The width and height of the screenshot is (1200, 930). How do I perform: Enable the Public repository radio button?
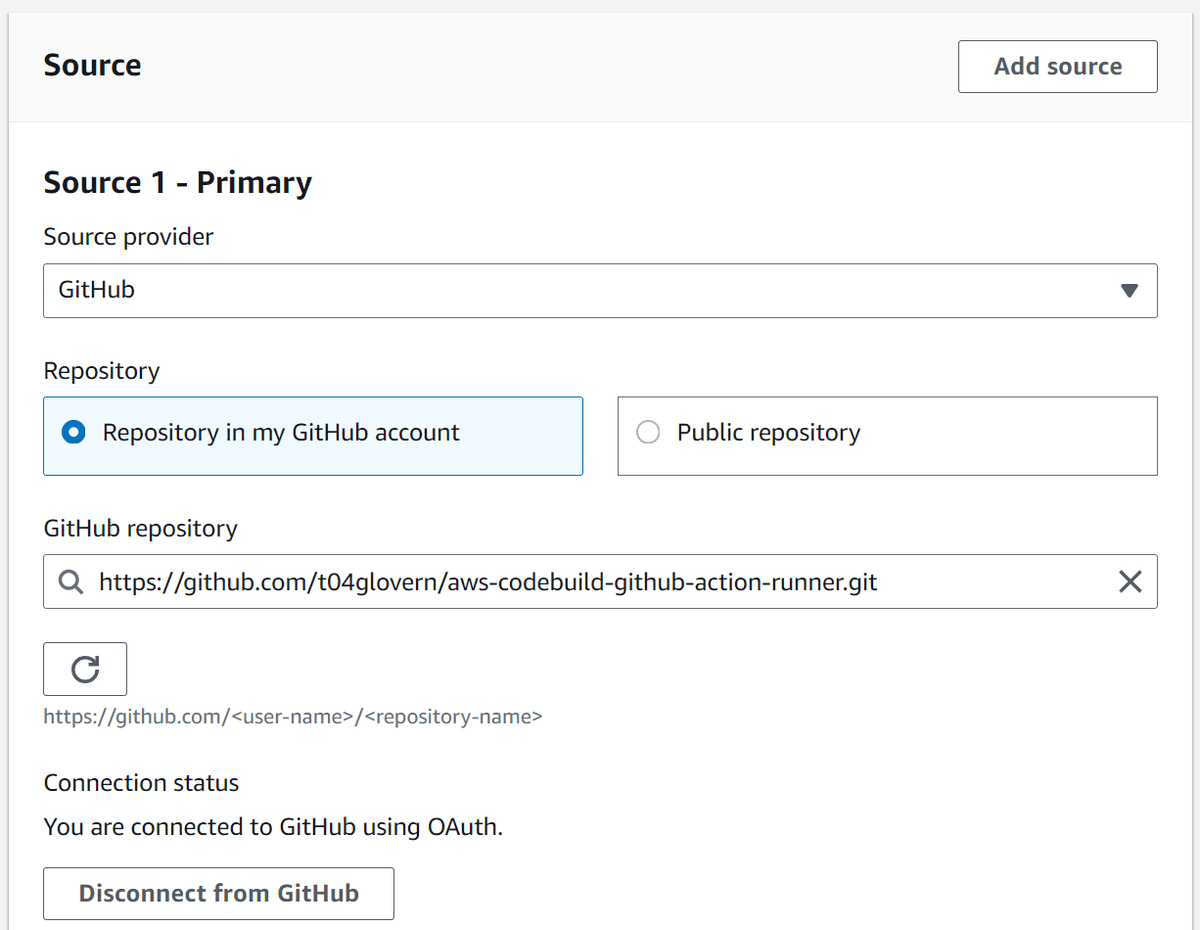[648, 432]
